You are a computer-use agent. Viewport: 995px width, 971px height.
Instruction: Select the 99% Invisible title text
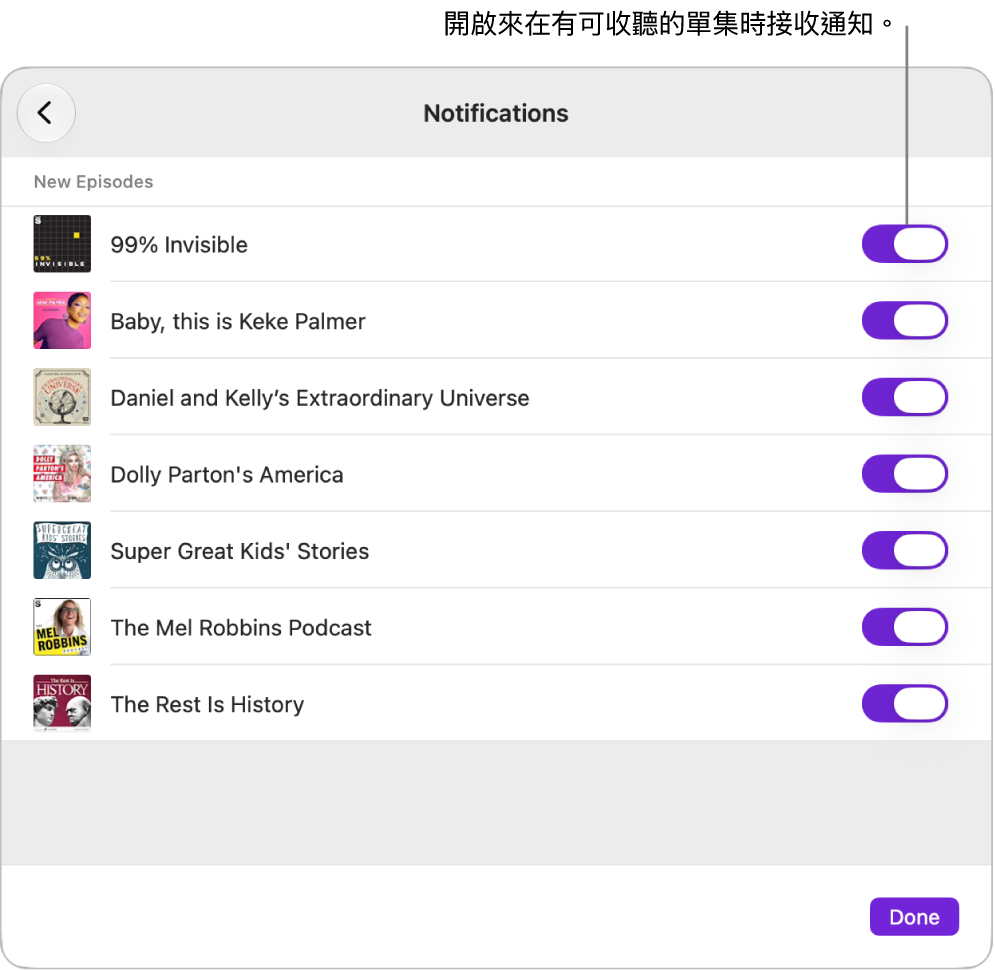click(179, 245)
